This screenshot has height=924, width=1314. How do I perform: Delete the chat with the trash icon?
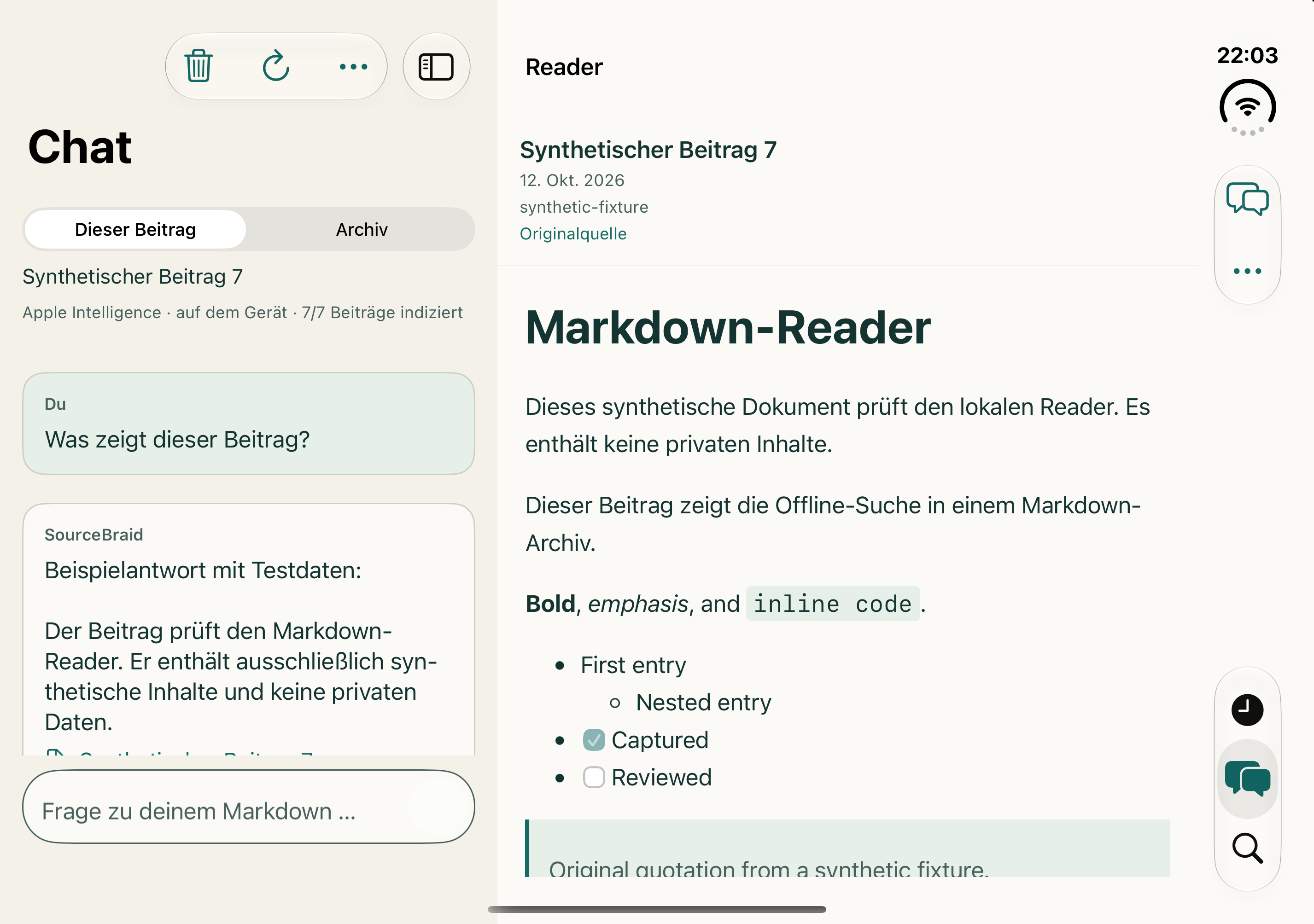(x=199, y=66)
